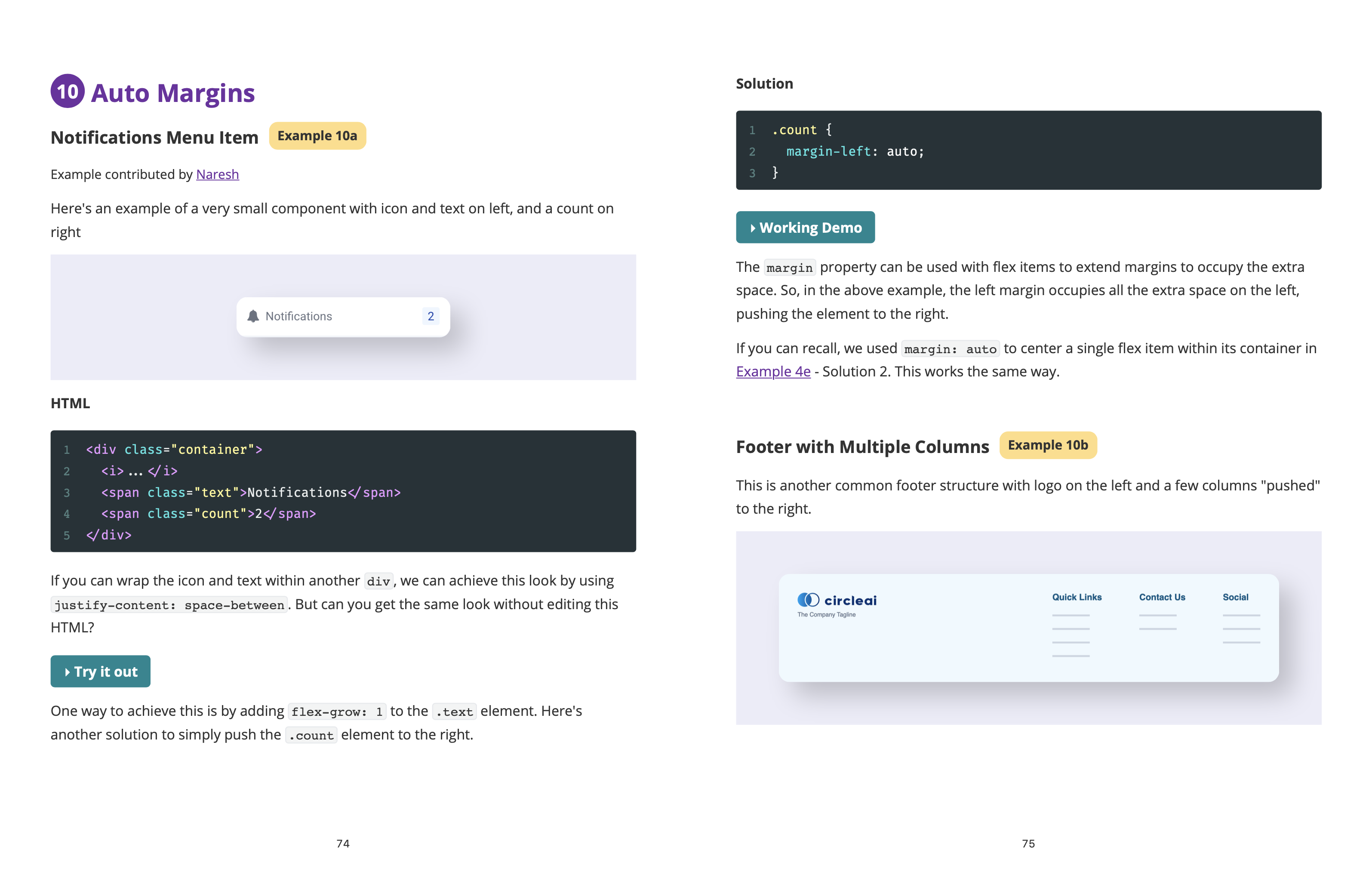Click the Auto Margins chapter heading
The width and height of the screenshot is (1372, 875).
tap(172, 93)
